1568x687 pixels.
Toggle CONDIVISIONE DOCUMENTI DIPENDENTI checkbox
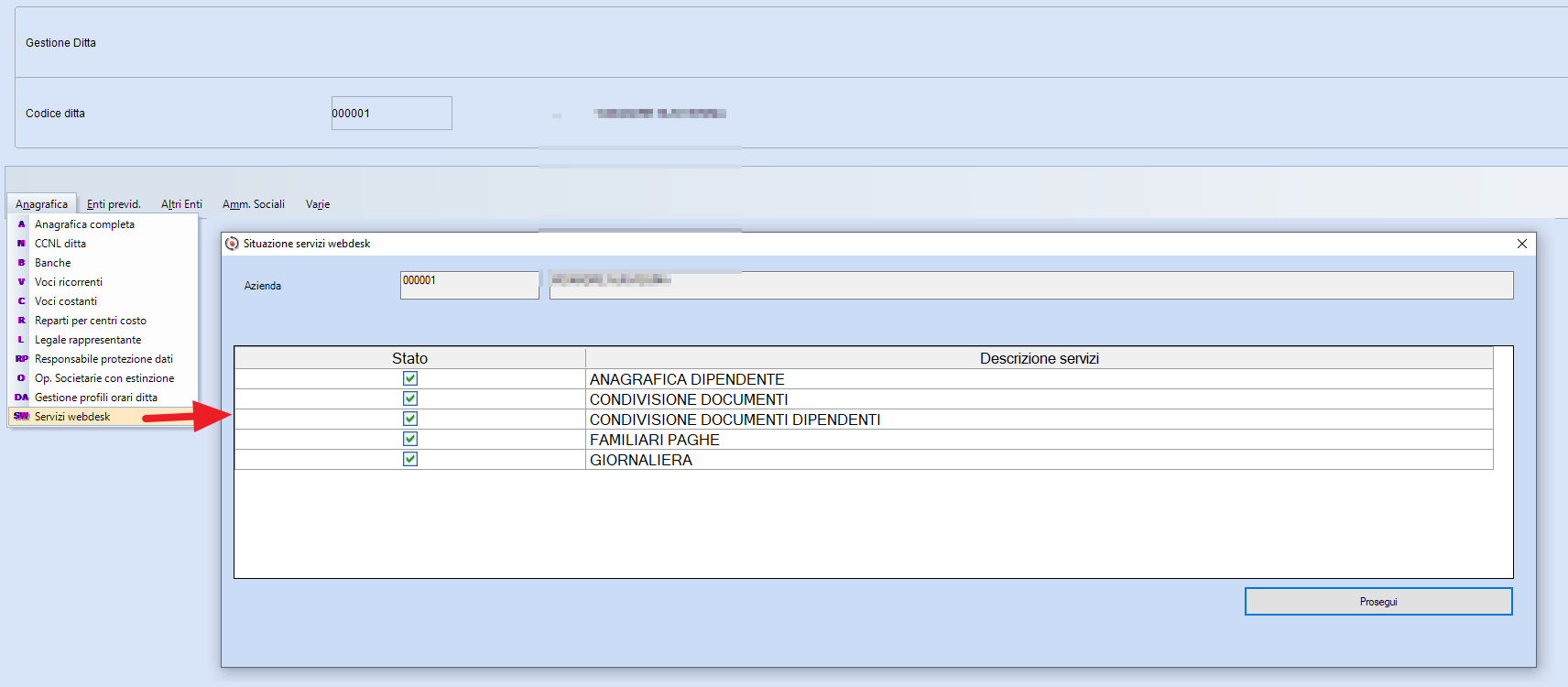point(410,419)
